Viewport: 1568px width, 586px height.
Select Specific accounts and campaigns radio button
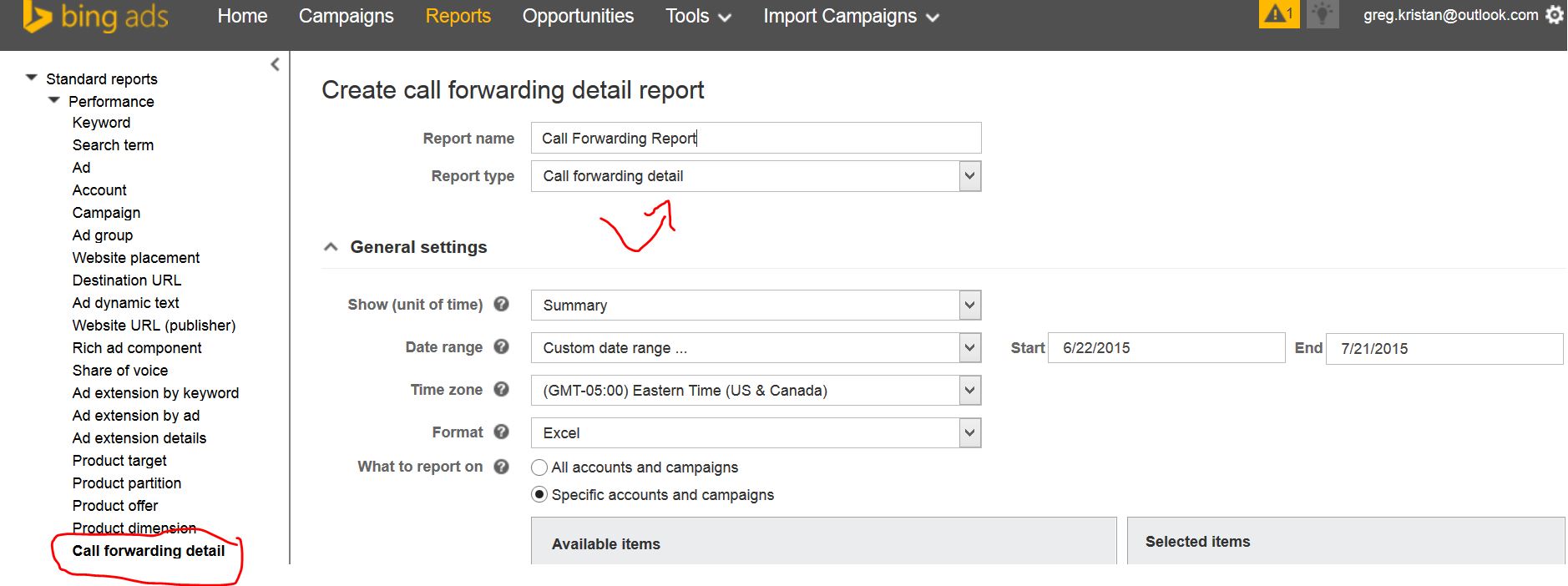(539, 494)
